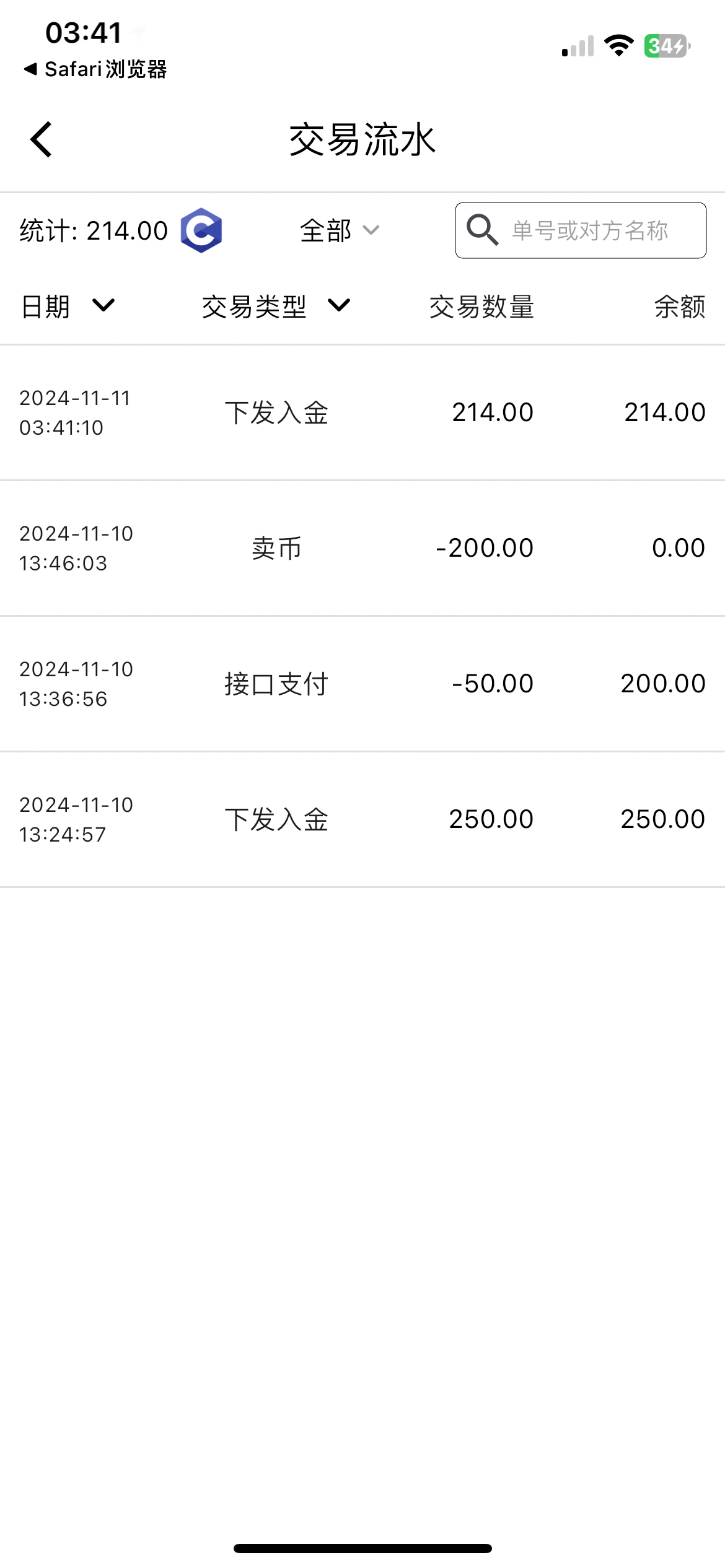Tap the Wi-Fi status icon
Image resolution: width=725 pixels, height=1568 pixels.
coord(618,46)
